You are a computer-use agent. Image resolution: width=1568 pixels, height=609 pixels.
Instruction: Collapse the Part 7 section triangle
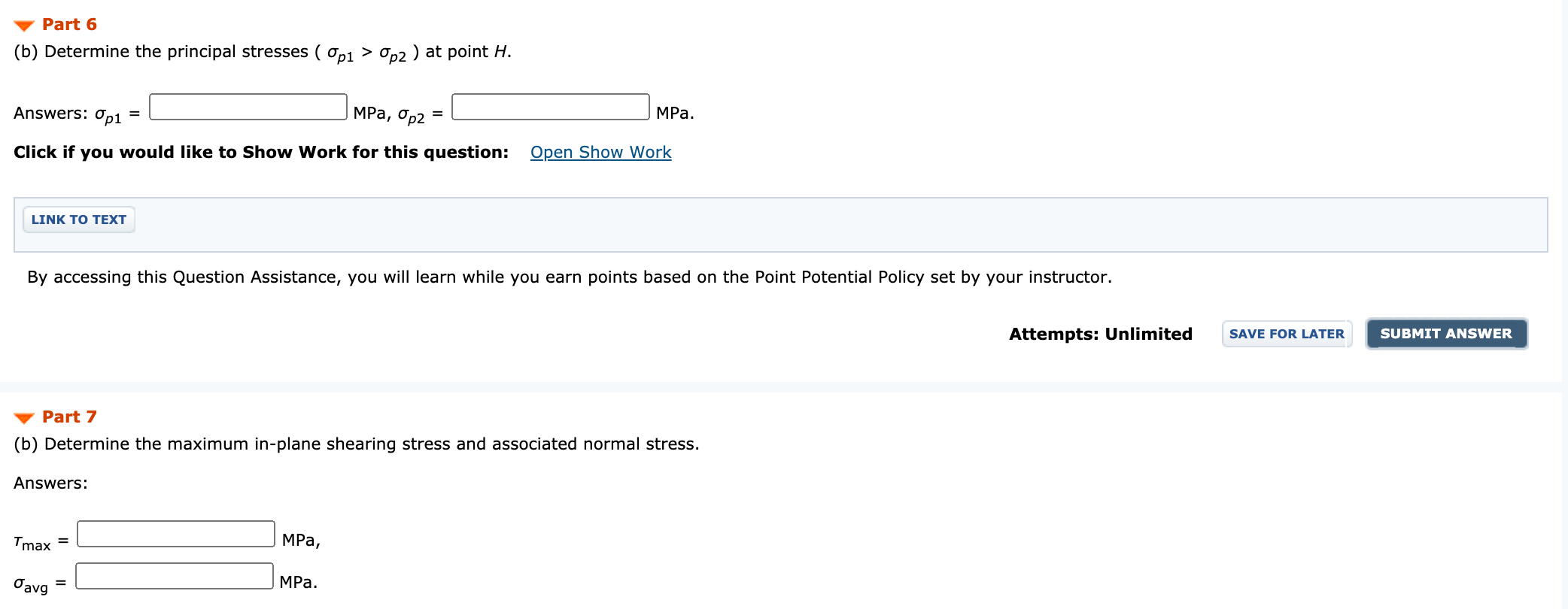(24, 418)
